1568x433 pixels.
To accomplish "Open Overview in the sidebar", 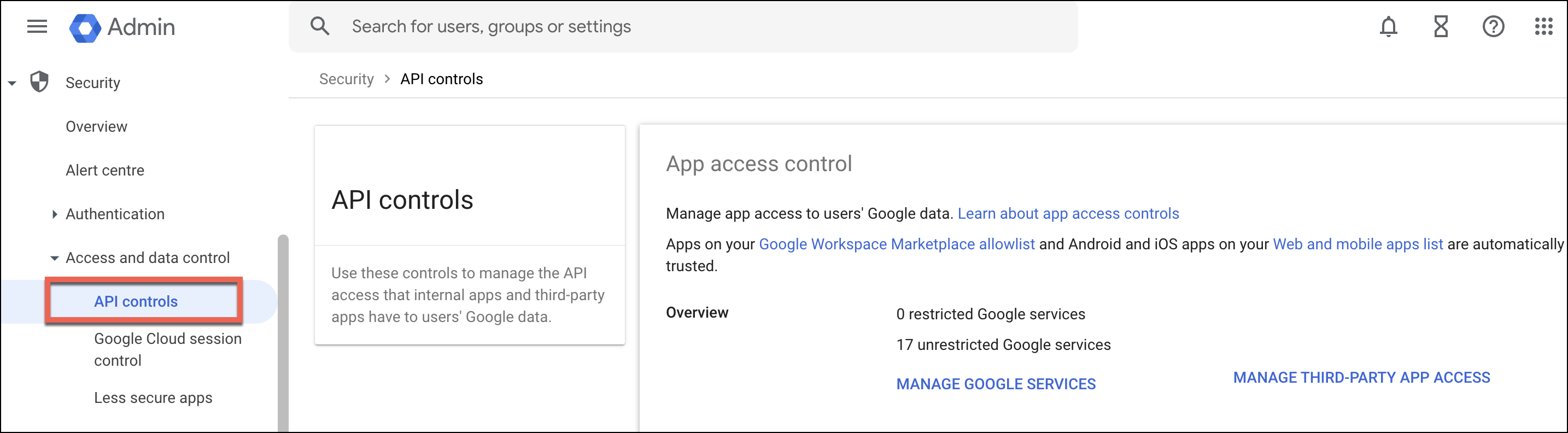I will click(x=96, y=127).
